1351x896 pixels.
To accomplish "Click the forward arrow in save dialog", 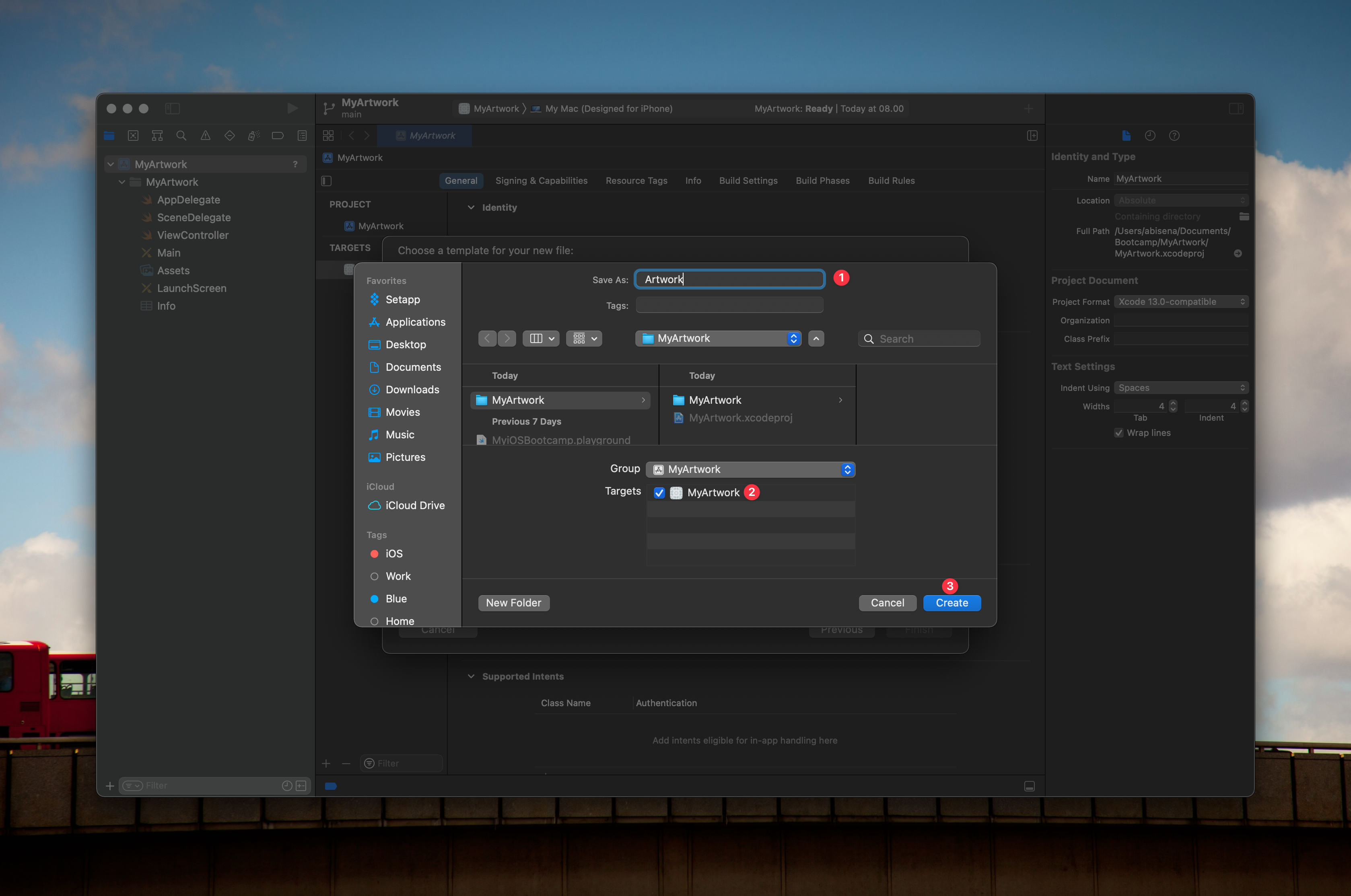I will pos(507,338).
